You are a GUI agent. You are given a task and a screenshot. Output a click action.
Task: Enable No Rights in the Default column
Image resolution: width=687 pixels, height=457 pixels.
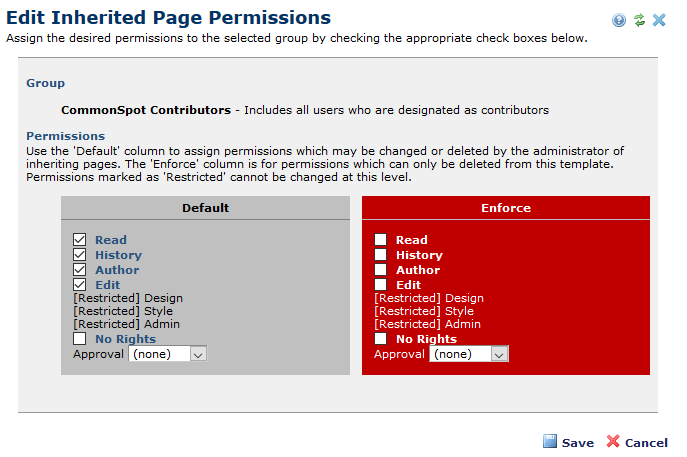[x=80, y=339]
